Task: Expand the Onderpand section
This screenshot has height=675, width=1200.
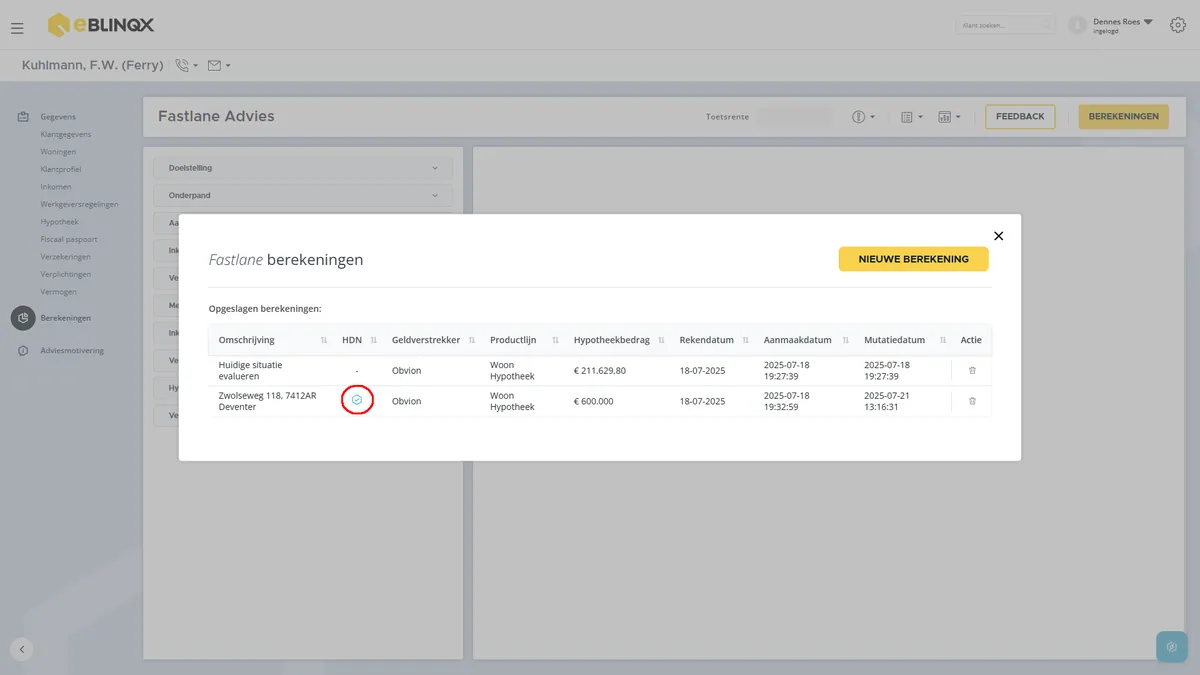Action: (x=303, y=195)
